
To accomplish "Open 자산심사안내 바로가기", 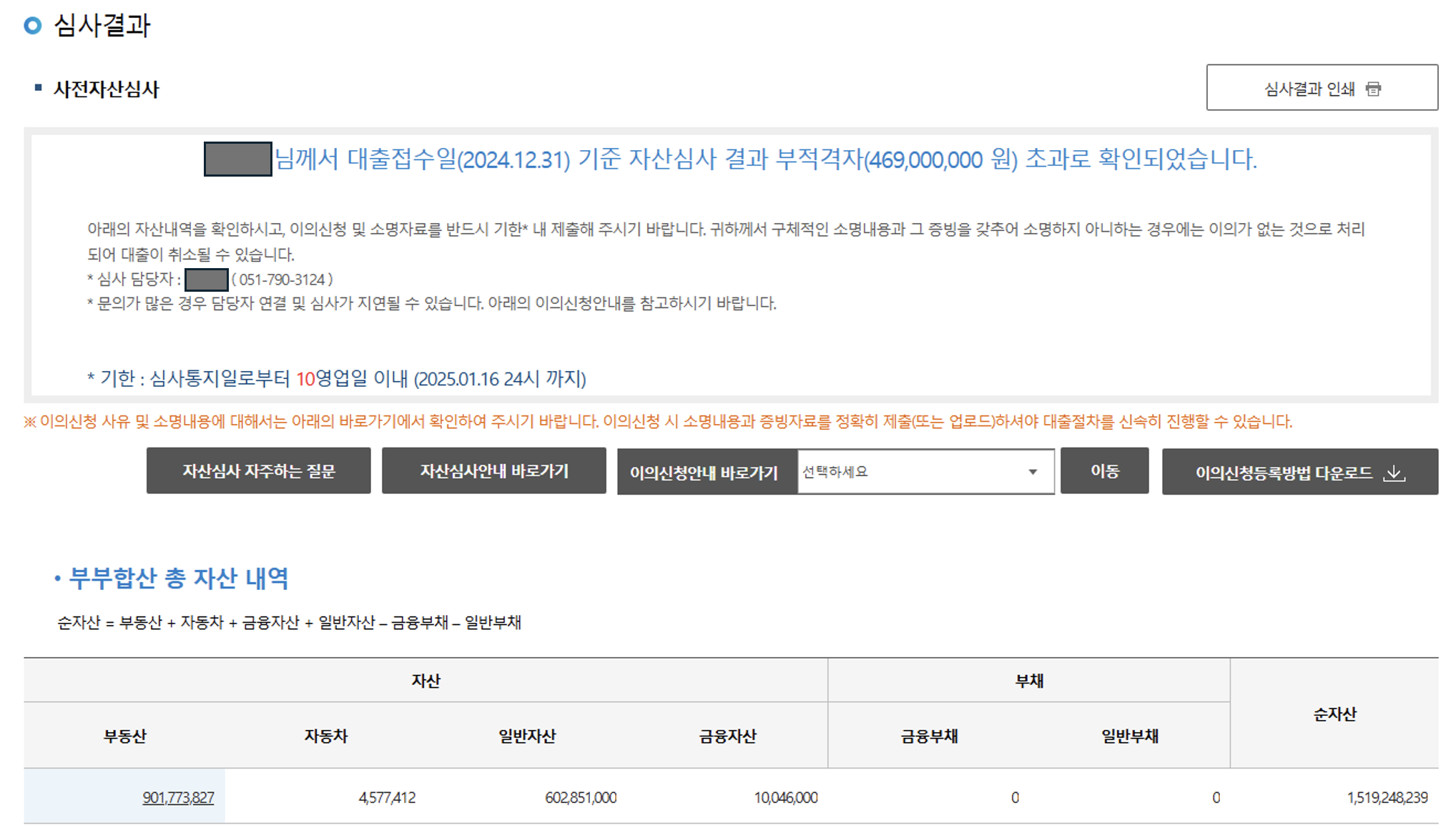I will tap(493, 470).
